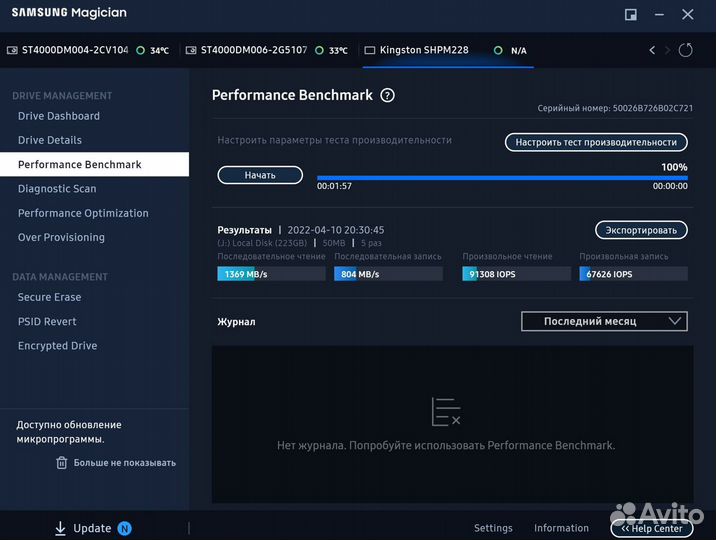The width and height of the screenshot is (716, 540).
Task: Open Performance Optimization in the sidebar
Action: tap(83, 213)
